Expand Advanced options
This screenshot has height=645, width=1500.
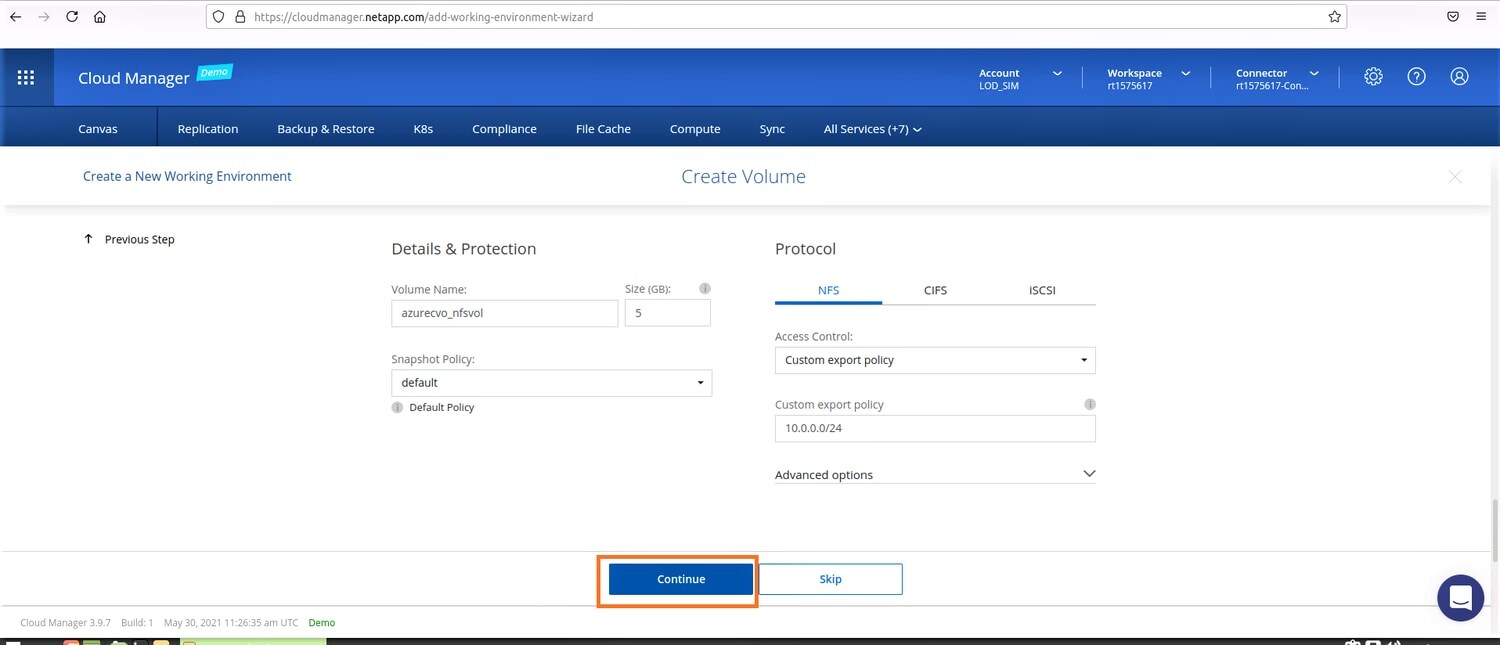[935, 474]
